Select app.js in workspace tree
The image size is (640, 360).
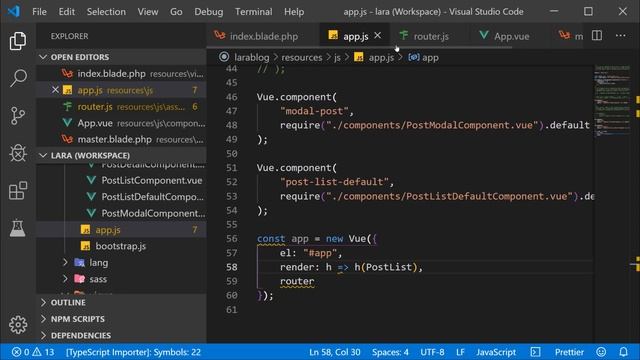coord(121,230)
